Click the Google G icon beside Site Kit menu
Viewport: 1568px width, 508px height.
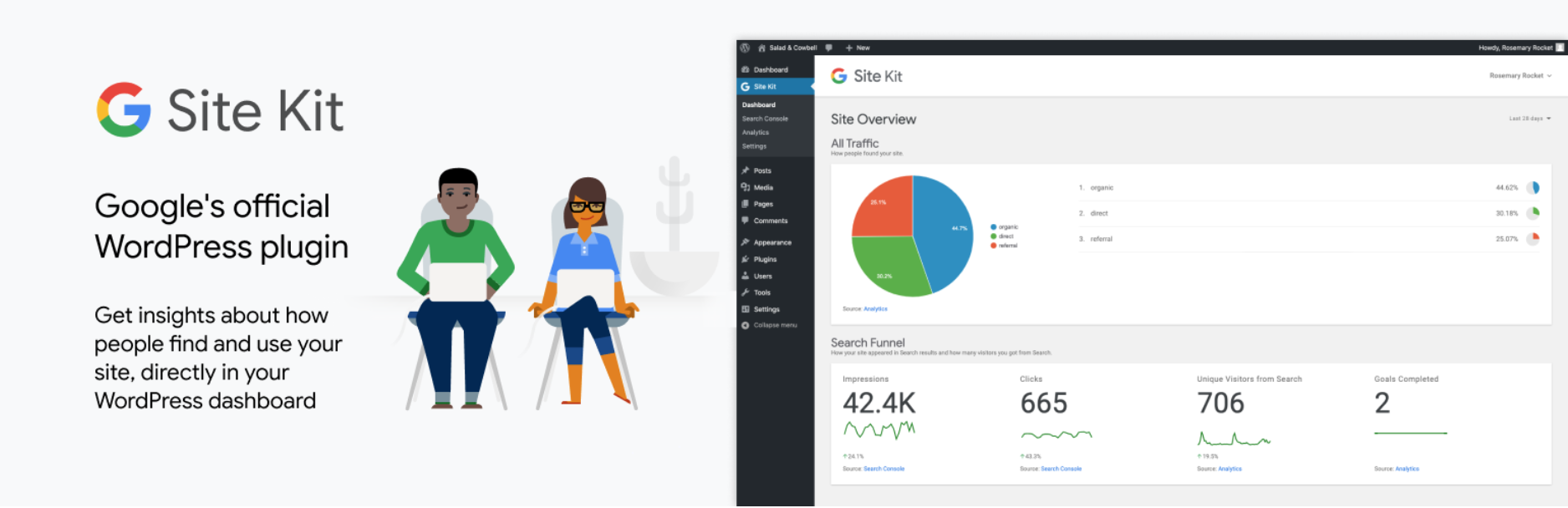[746, 86]
